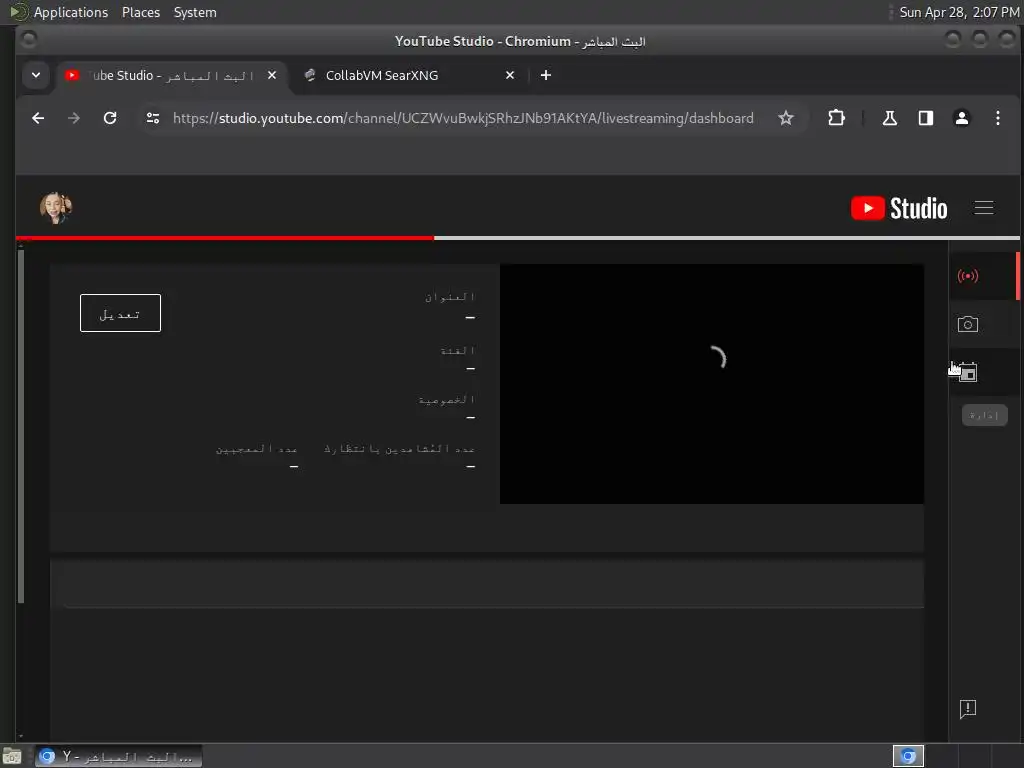Open the Send feedback icon at bottom
Screen dimensions: 1024x768
click(x=967, y=709)
